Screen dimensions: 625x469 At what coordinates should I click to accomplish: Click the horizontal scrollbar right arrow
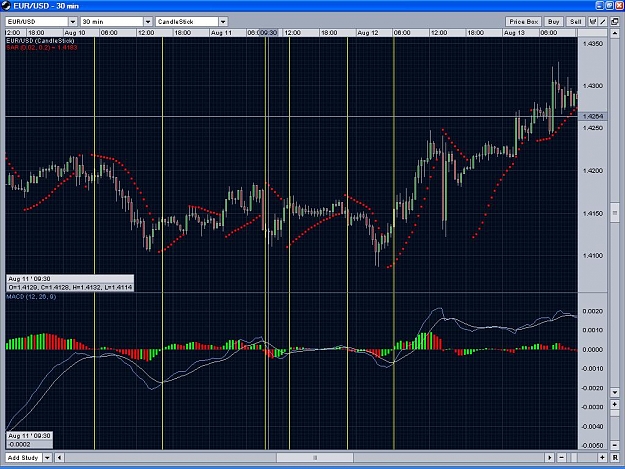[549, 457]
